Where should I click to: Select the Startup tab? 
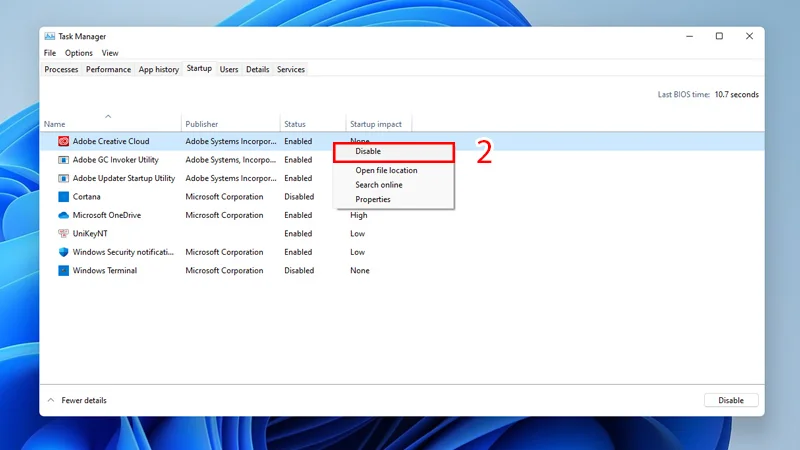coord(199,68)
